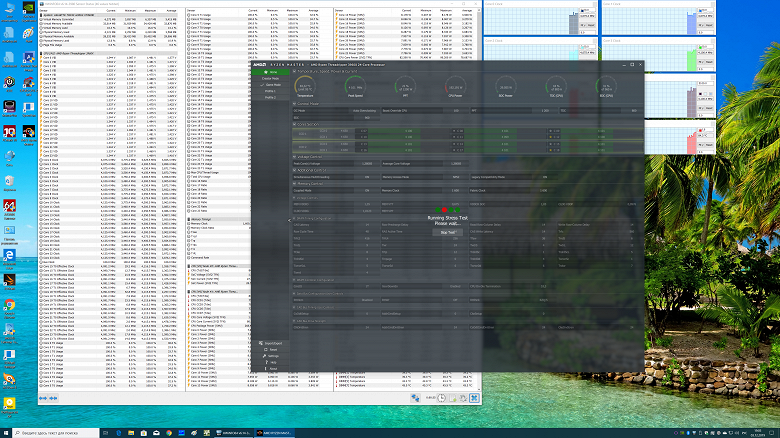Click the CPU Power gauge

coord(455,86)
